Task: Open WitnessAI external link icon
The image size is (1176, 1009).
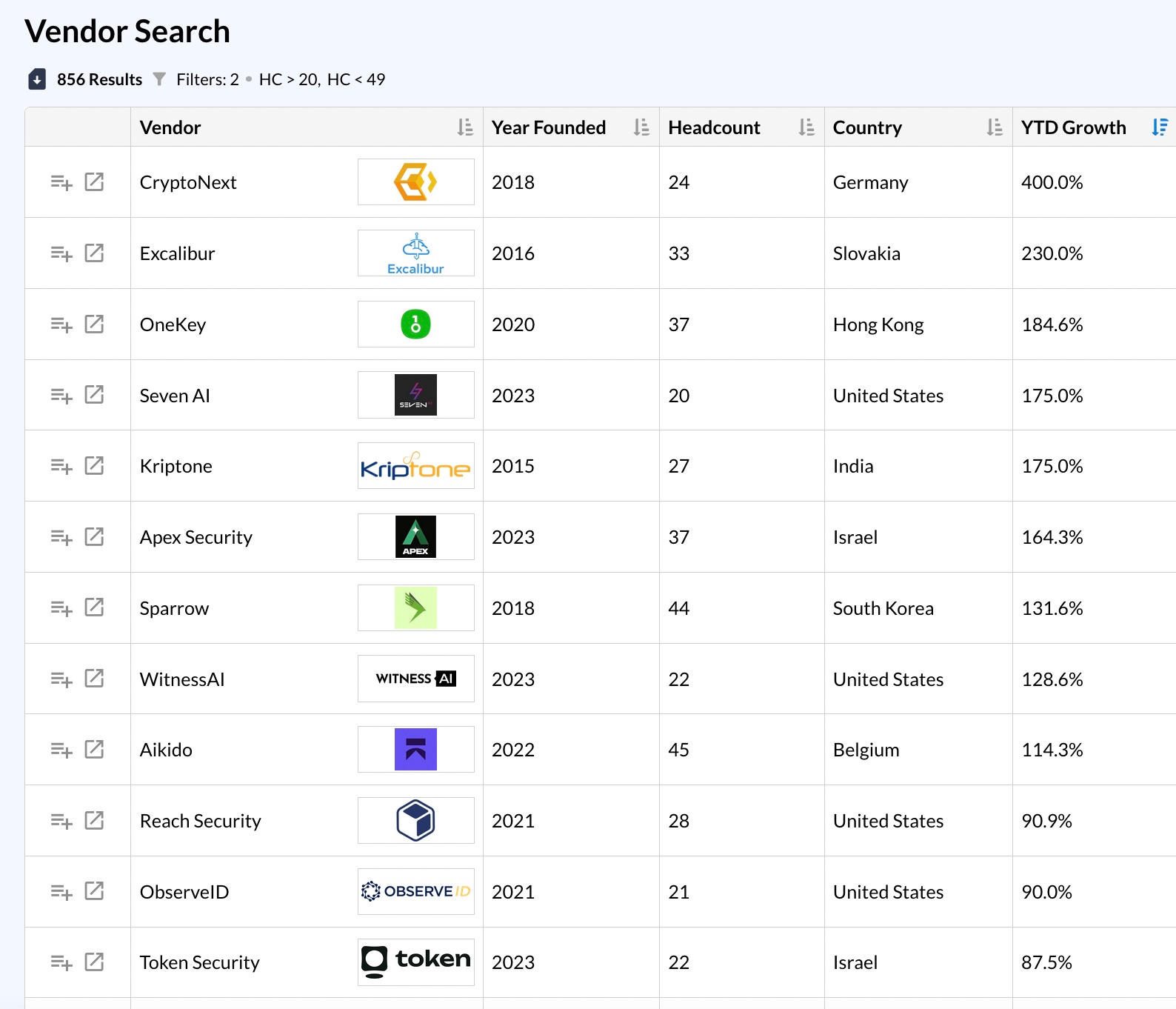Action: click(94, 678)
